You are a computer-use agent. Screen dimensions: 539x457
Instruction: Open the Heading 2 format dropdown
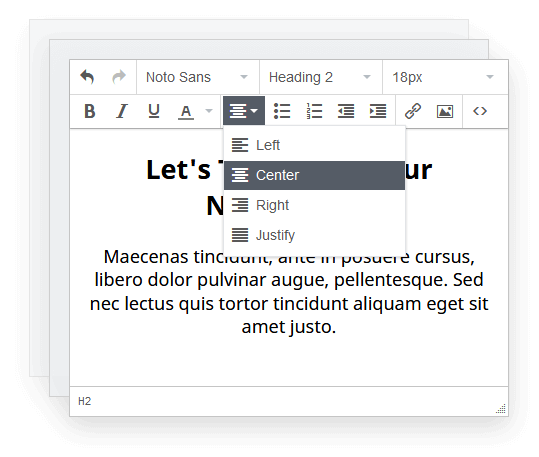321,77
